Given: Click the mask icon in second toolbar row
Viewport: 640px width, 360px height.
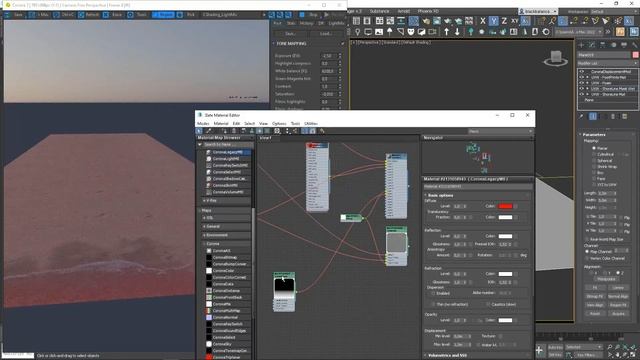Looking at the screenshot, I should [411, 31].
